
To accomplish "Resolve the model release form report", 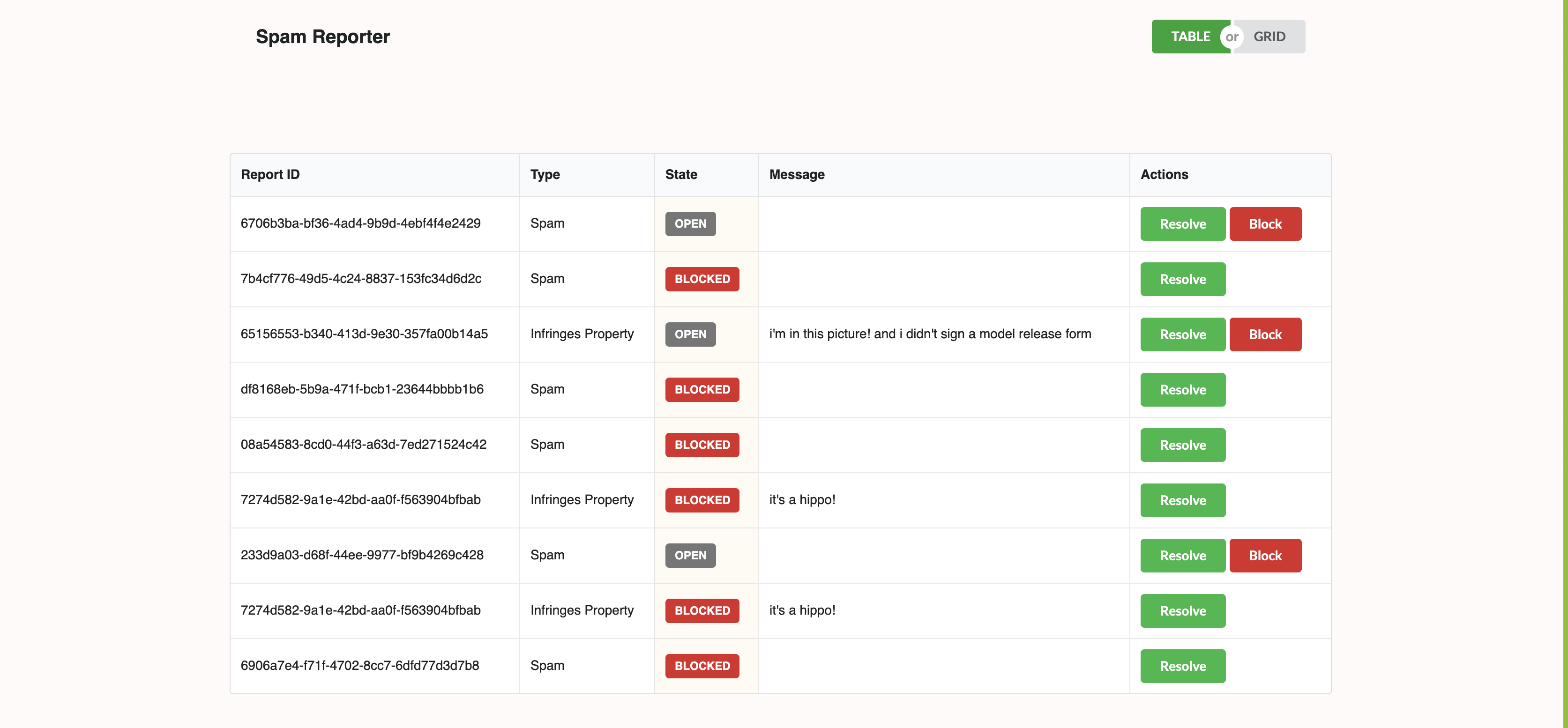I will 1181,334.
